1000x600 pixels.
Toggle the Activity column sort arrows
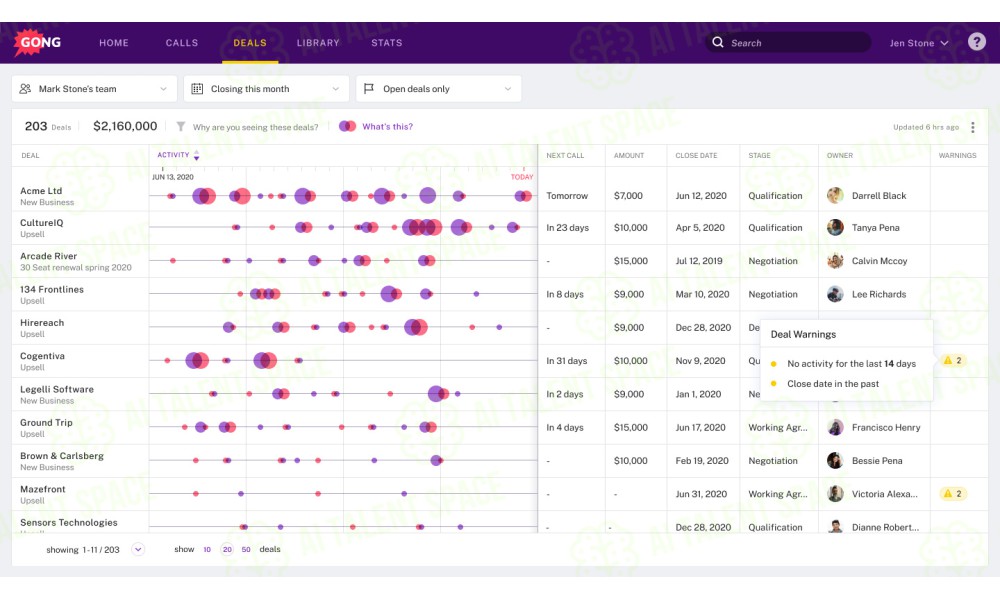pyautogui.click(x=196, y=155)
